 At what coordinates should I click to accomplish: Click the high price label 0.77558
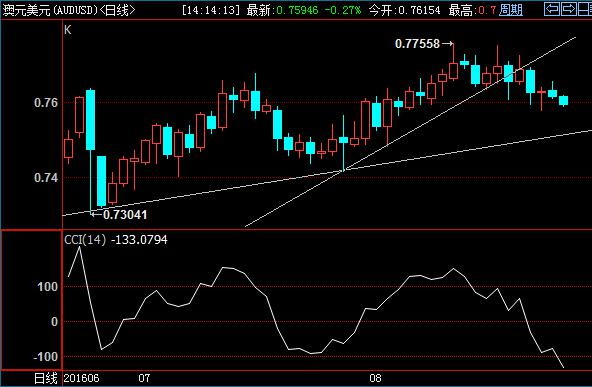[418, 44]
